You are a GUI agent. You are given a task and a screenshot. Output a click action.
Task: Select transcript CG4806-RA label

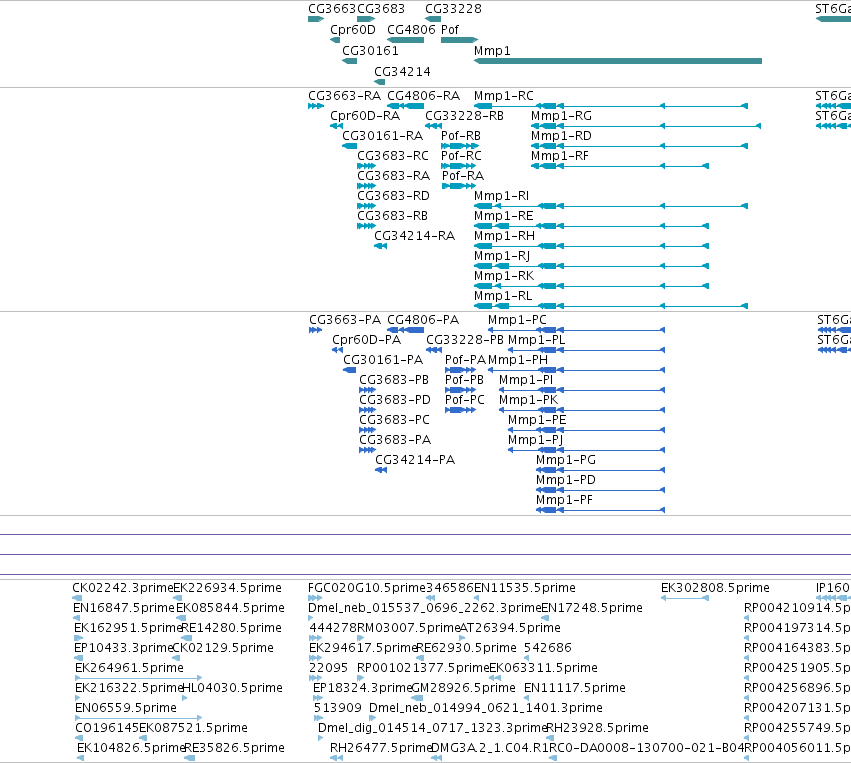(x=423, y=96)
